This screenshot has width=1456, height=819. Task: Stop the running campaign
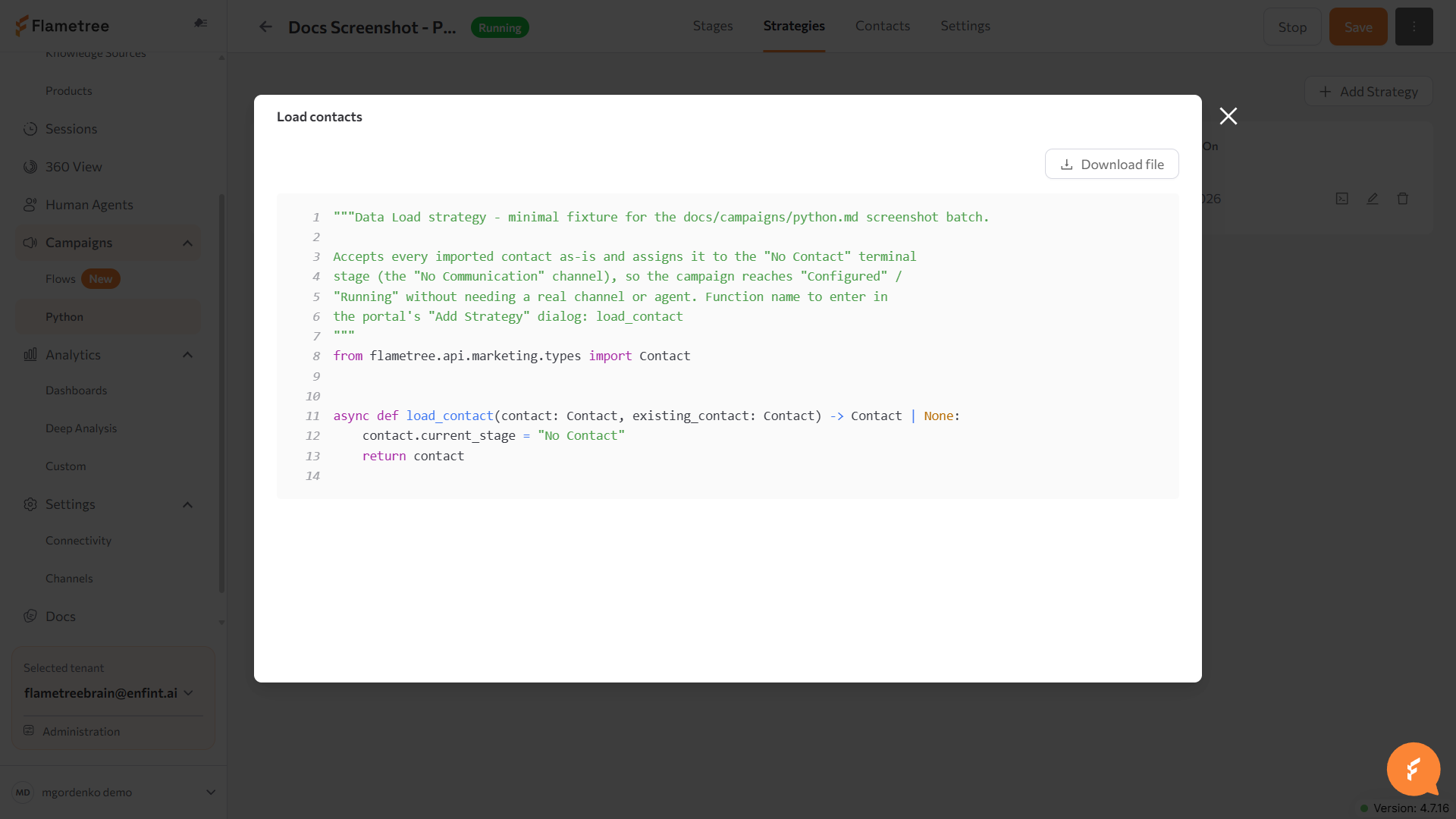pos(1292,27)
